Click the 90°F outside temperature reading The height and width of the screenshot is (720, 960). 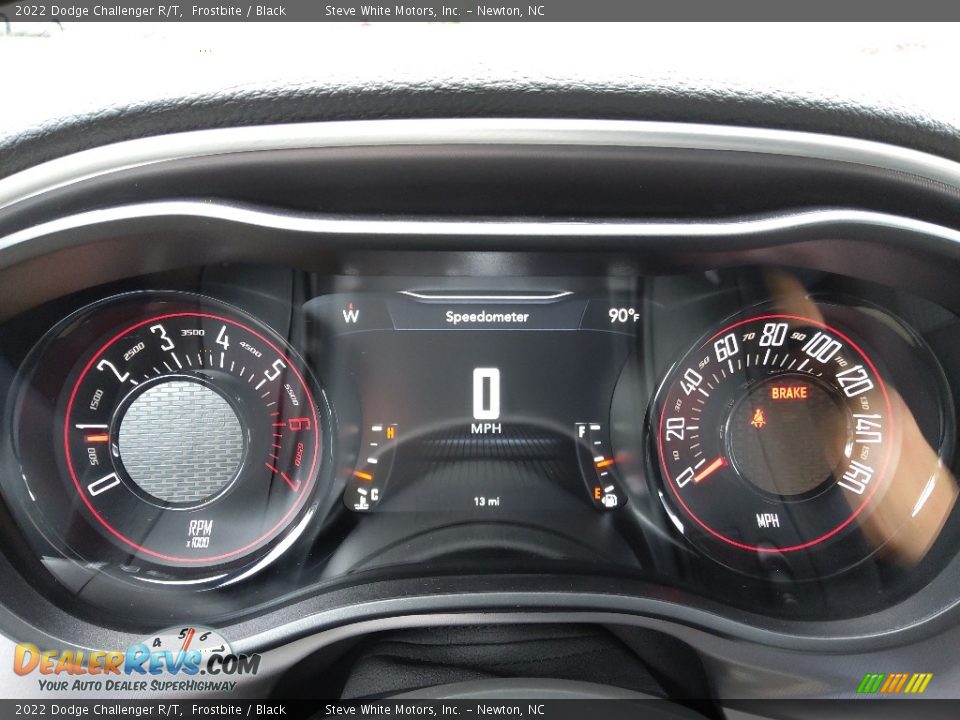click(624, 315)
